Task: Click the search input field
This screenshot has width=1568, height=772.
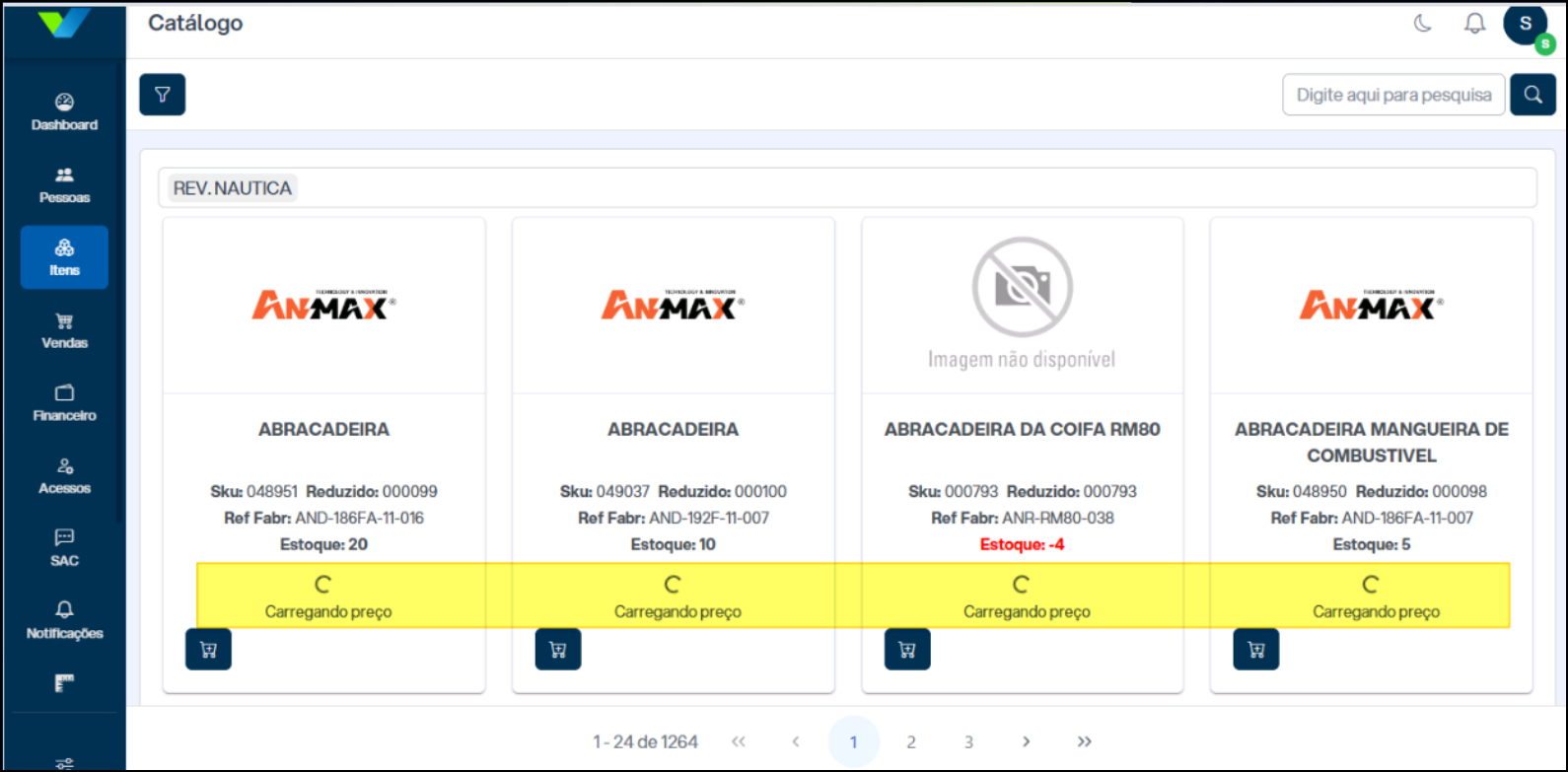Action: click(1393, 95)
